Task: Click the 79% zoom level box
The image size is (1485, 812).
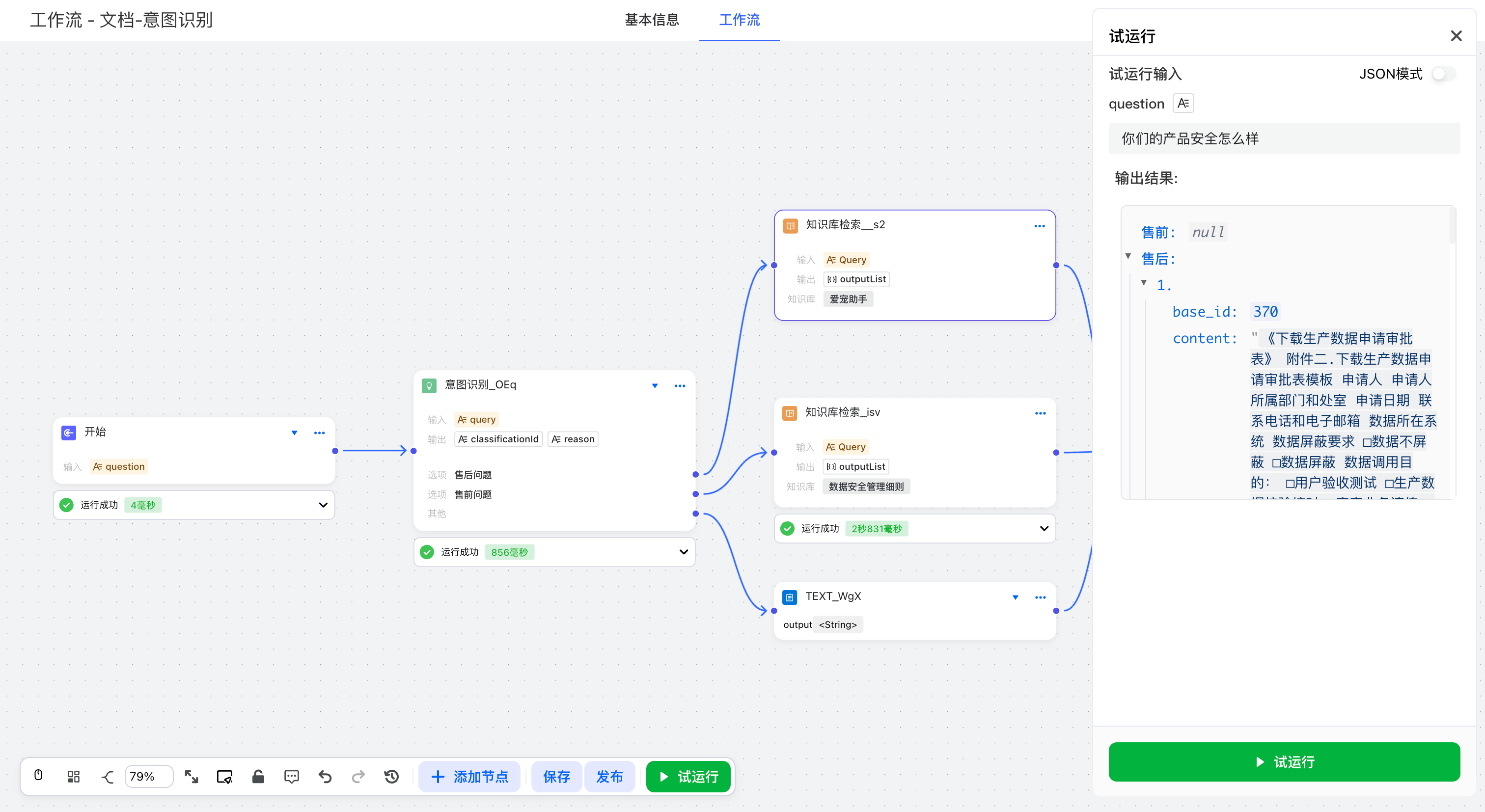Action: coord(148,776)
